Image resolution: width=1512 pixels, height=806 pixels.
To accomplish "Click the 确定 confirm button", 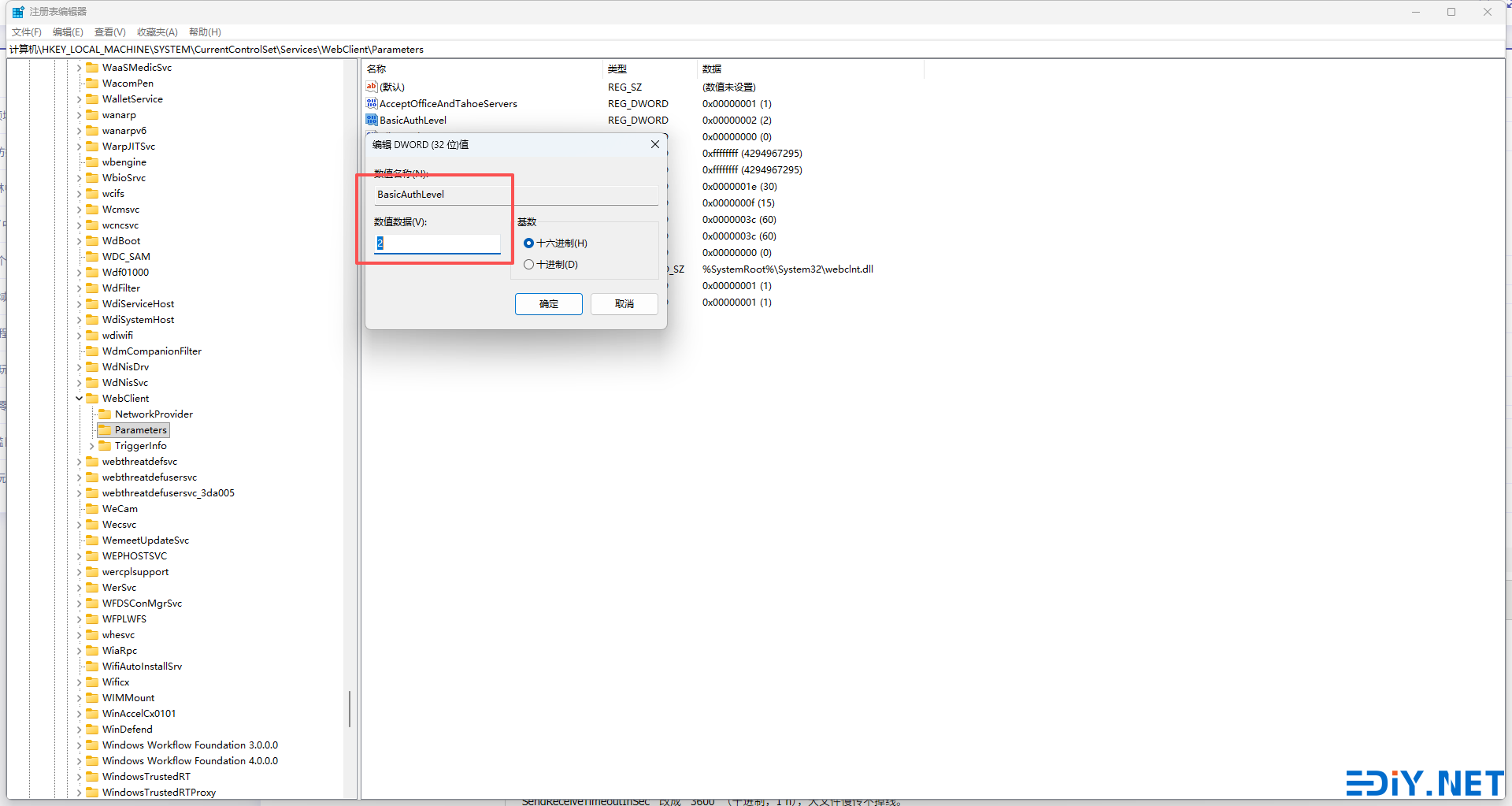I will (548, 303).
